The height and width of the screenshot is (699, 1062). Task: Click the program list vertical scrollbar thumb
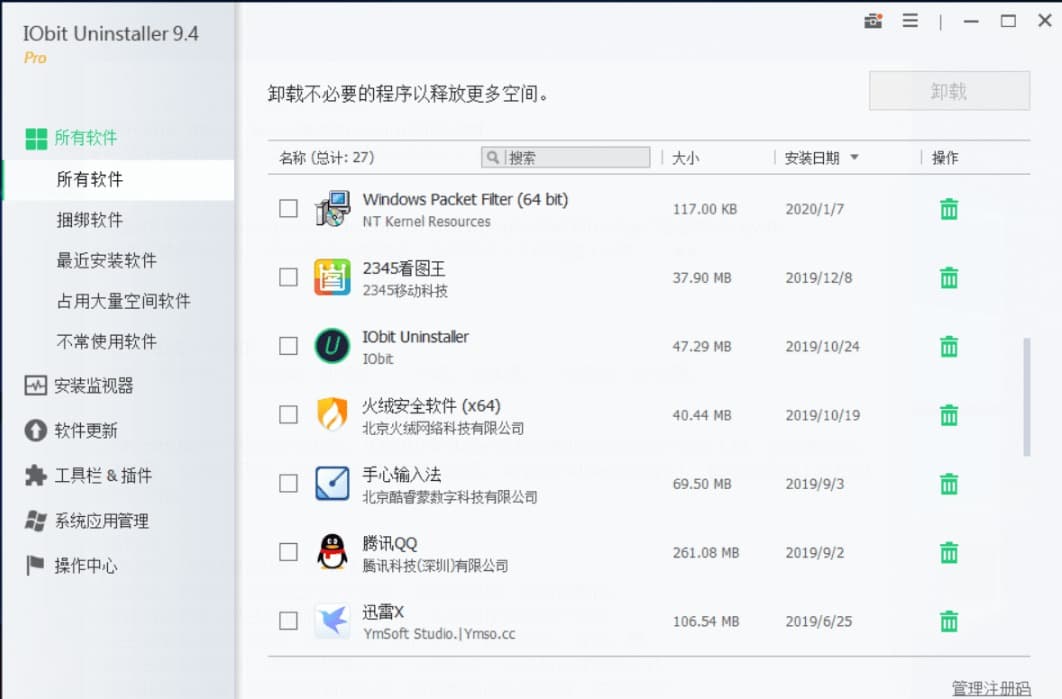(x=1027, y=397)
